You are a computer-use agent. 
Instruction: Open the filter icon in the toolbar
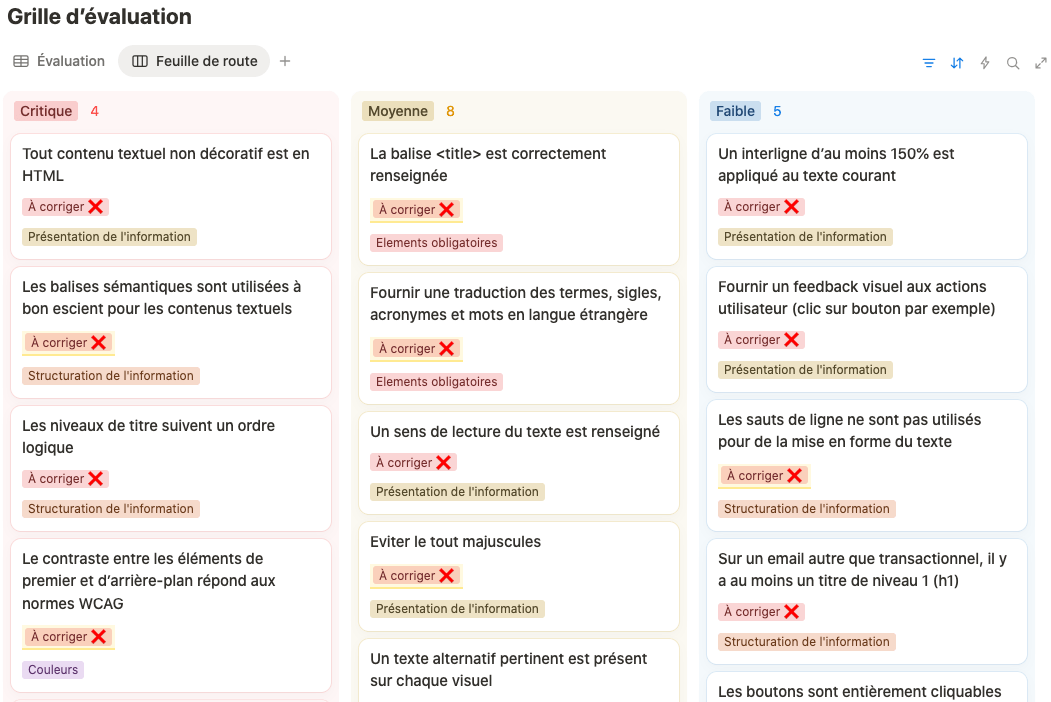(928, 63)
